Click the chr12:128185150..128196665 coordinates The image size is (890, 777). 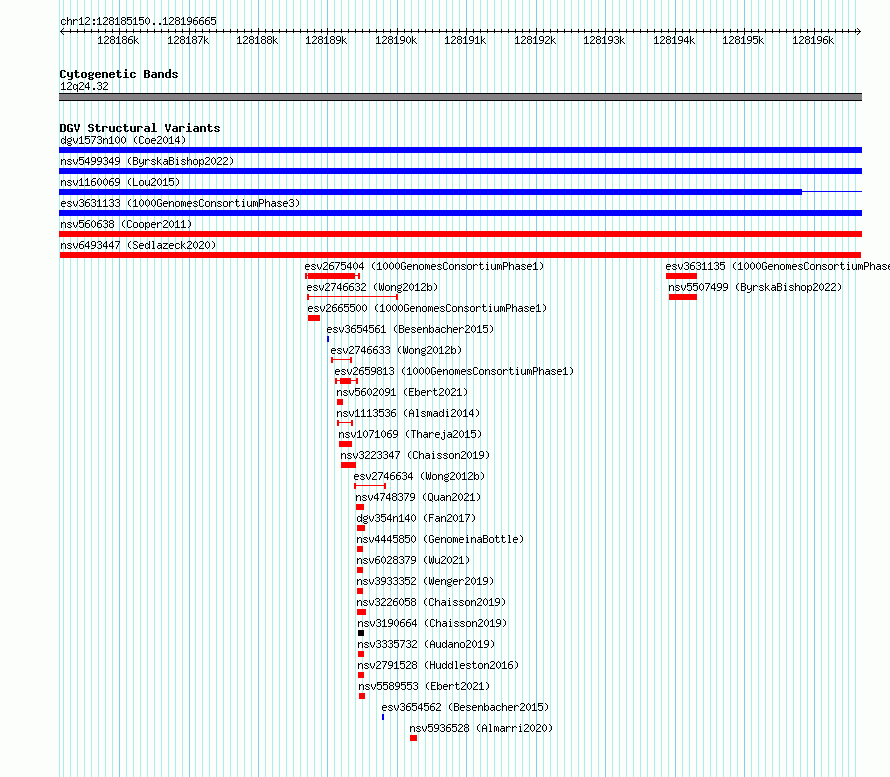click(x=138, y=21)
